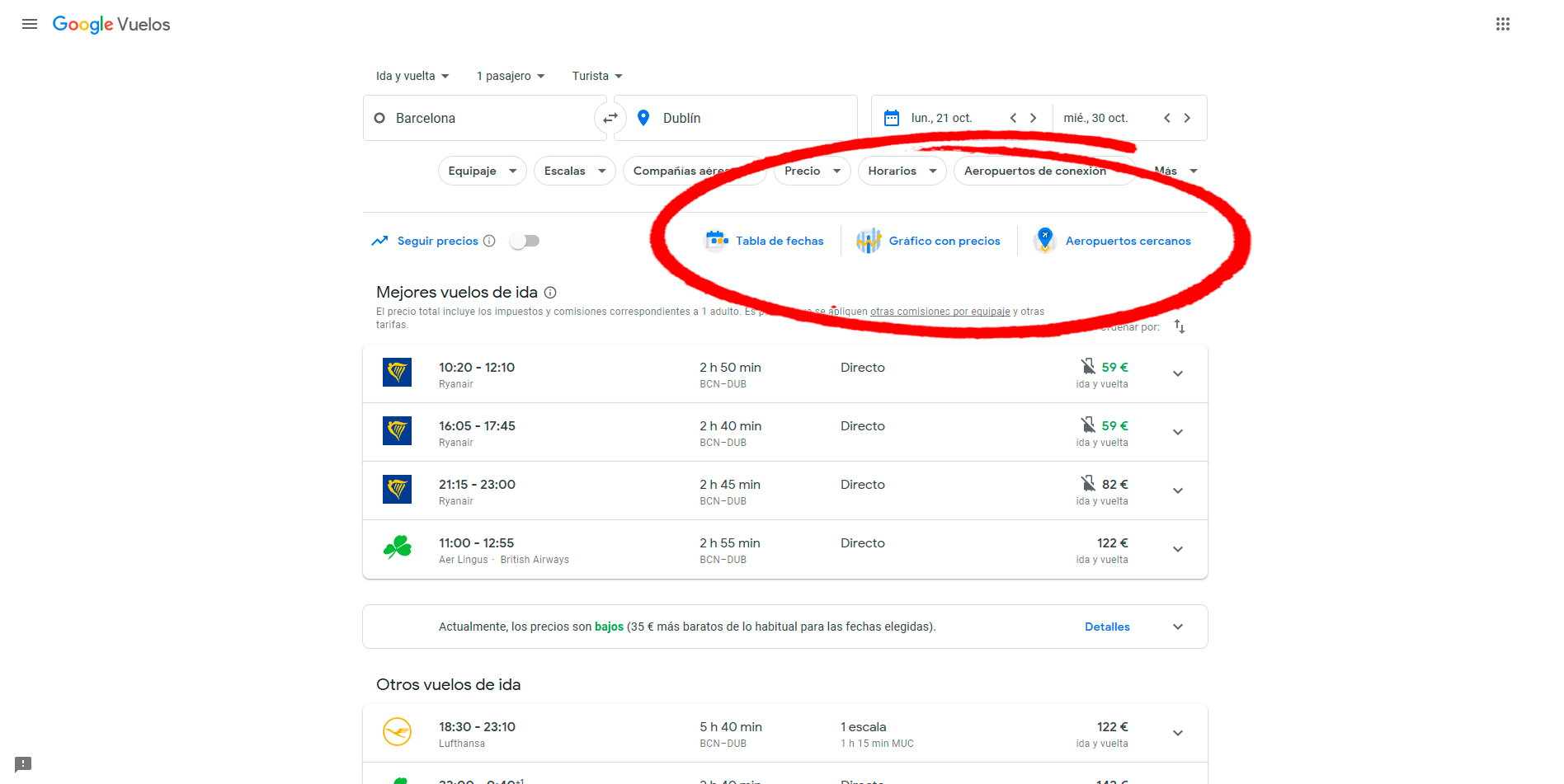
Task: Click the Gráfico con precios chart icon
Action: (x=869, y=241)
